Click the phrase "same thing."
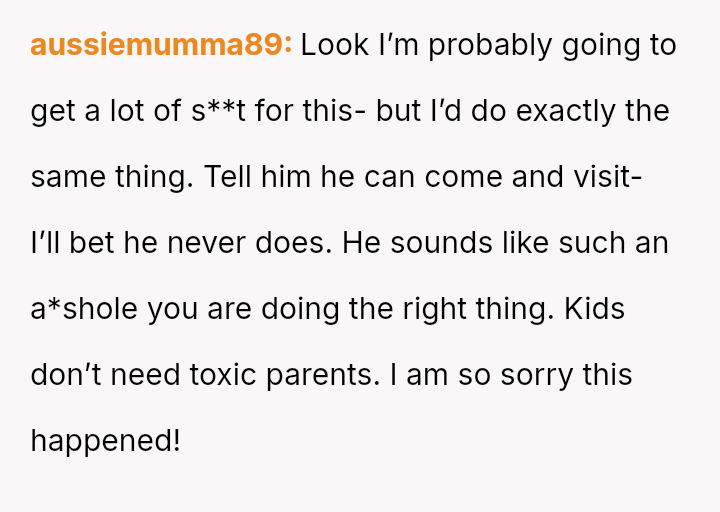720x512 pixels. [112, 178]
